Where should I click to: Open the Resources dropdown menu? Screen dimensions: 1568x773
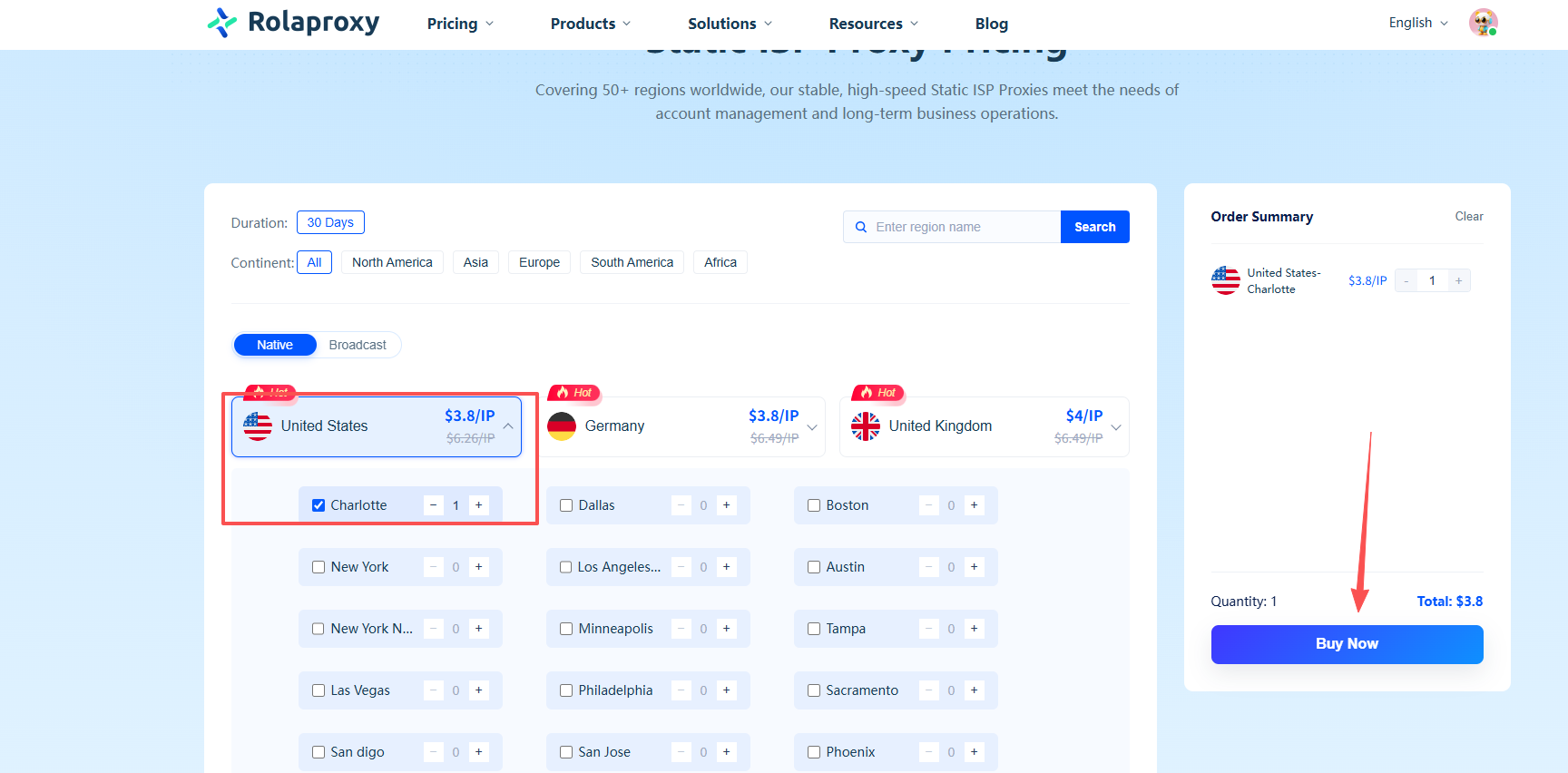click(x=874, y=24)
